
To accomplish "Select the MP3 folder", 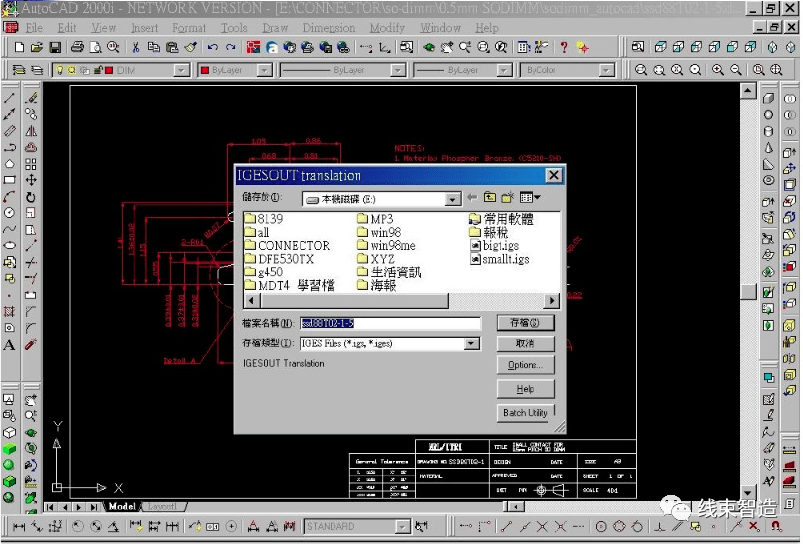I will pos(375,219).
